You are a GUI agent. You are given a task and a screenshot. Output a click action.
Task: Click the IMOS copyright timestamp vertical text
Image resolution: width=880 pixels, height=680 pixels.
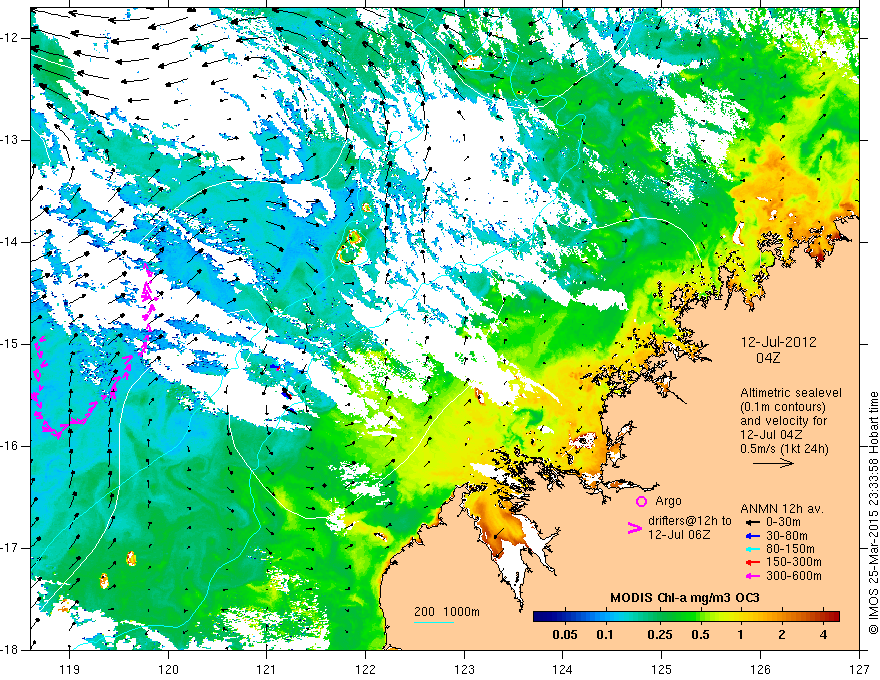873,514
